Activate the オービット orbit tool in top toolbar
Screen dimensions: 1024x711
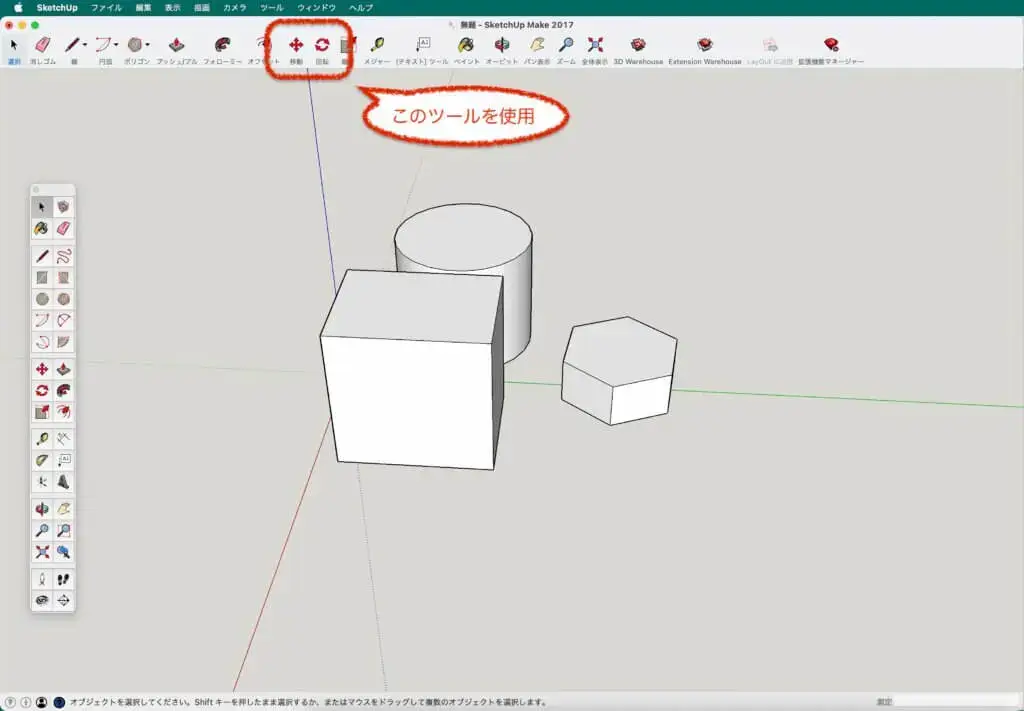[501, 45]
